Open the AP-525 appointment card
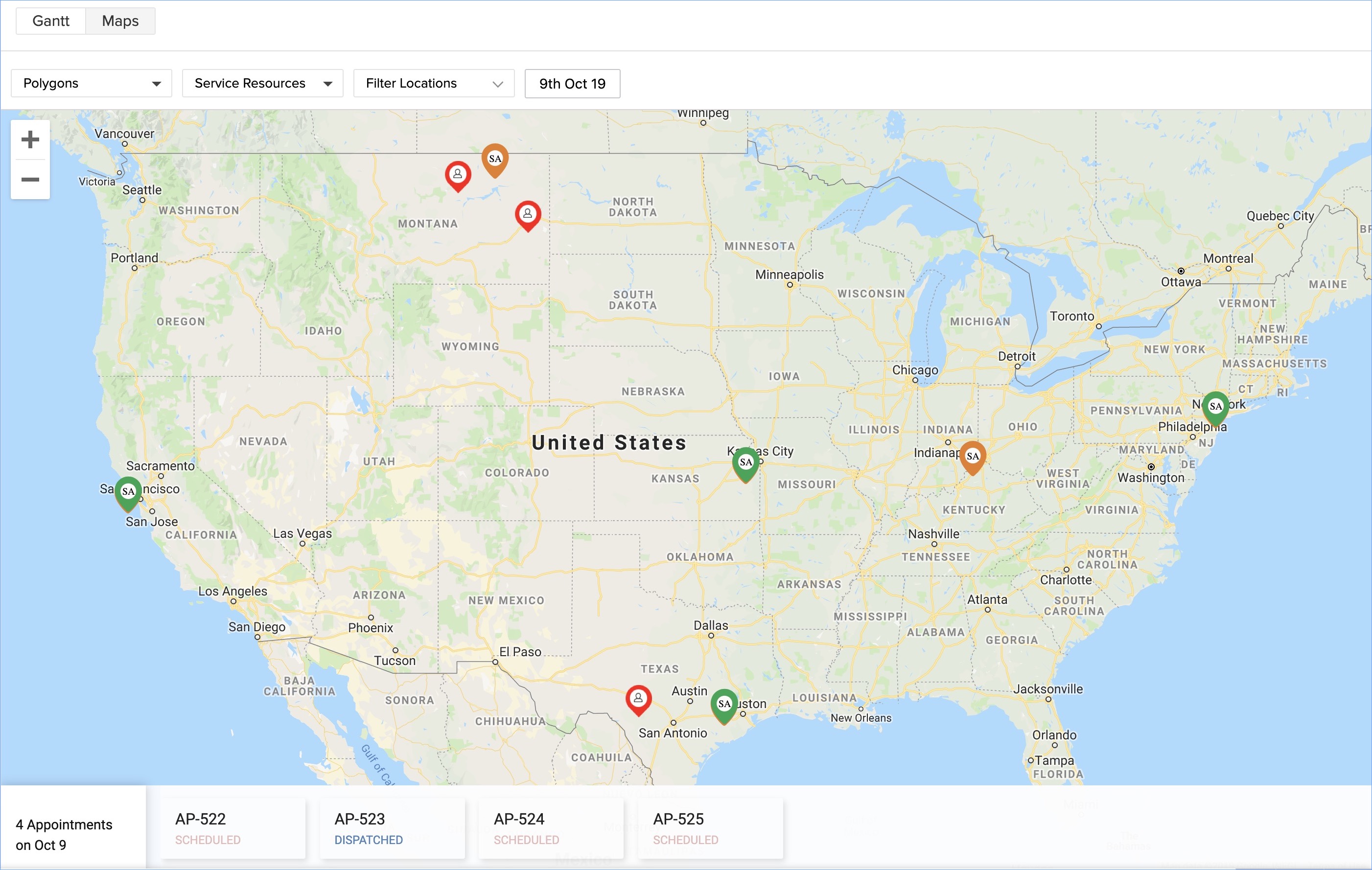Image resolution: width=1372 pixels, height=870 pixels. (710, 828)
